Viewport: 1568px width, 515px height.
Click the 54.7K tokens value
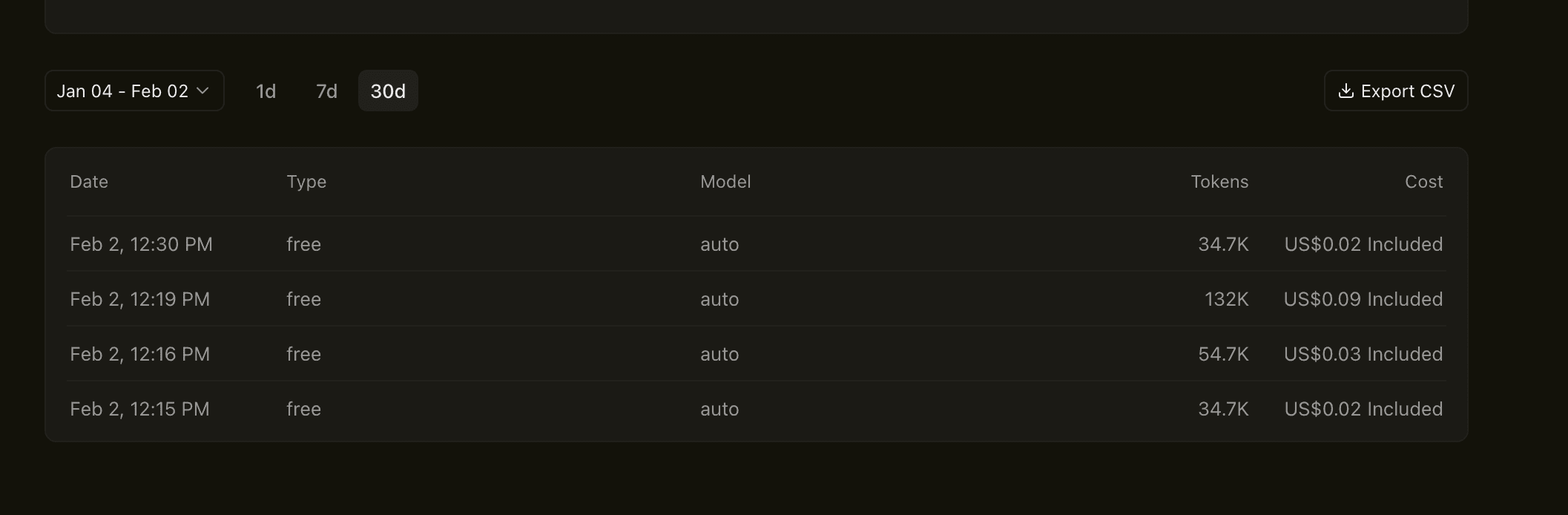point(1223,354)
